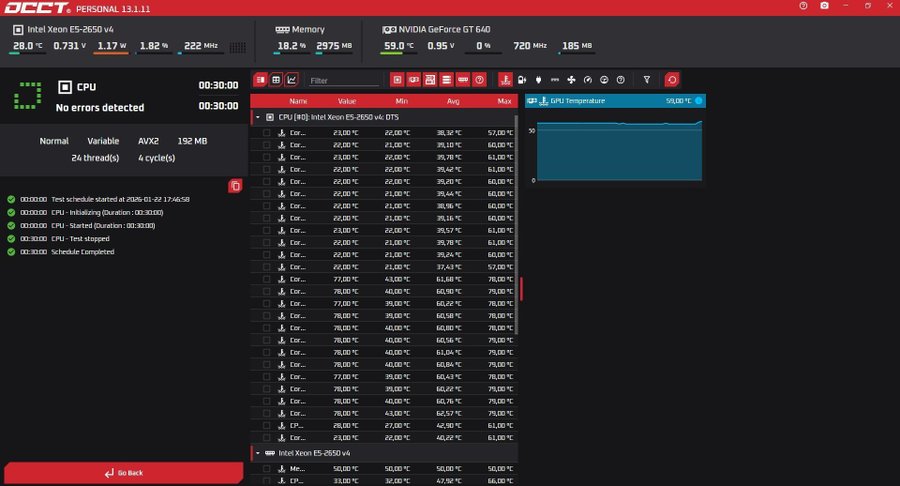Viewport: 900px width, 486px height.
Task: Copy test log with clipboard icon
Action: [235, 186]
